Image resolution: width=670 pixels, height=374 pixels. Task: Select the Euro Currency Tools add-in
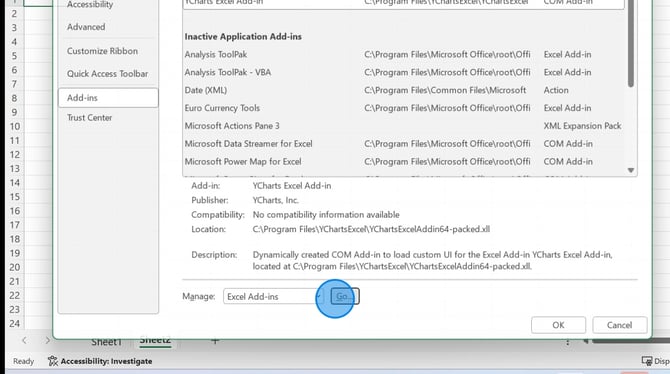point(403,108)
